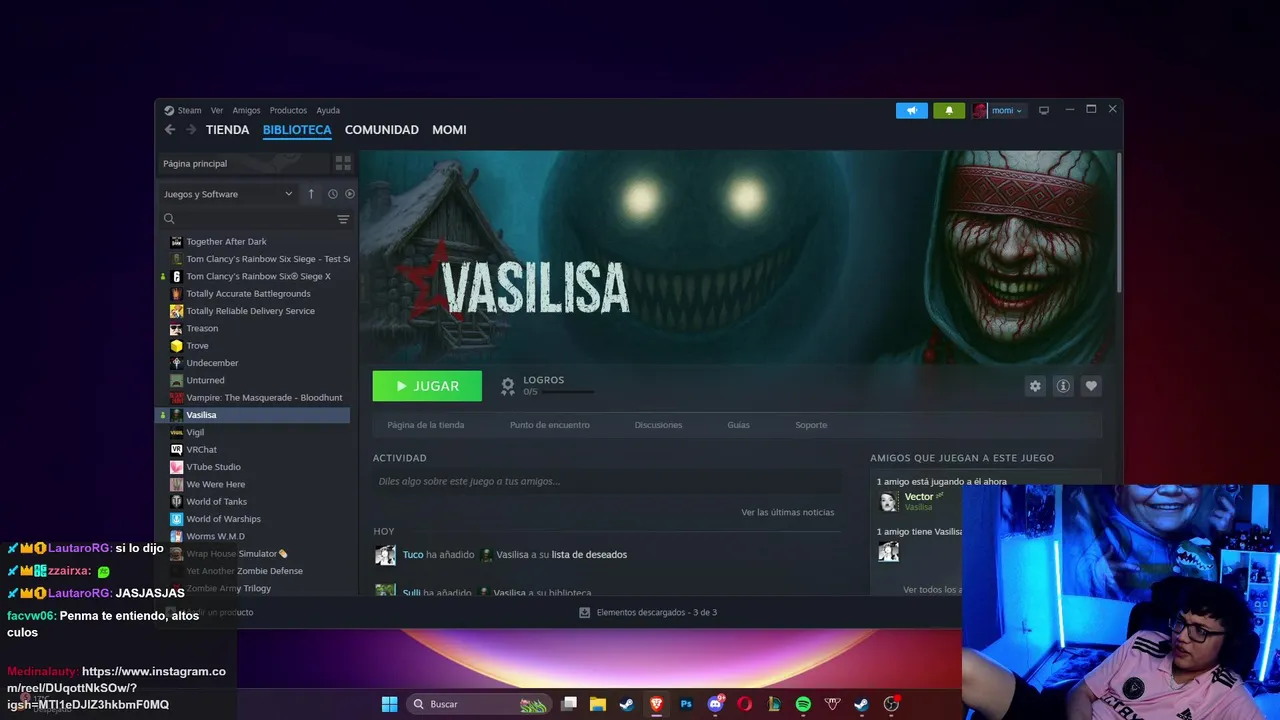This screenshot has width=1280, height=720.
Task: Open Photoshop from the taskbar
Action: (x=686, y=704)
